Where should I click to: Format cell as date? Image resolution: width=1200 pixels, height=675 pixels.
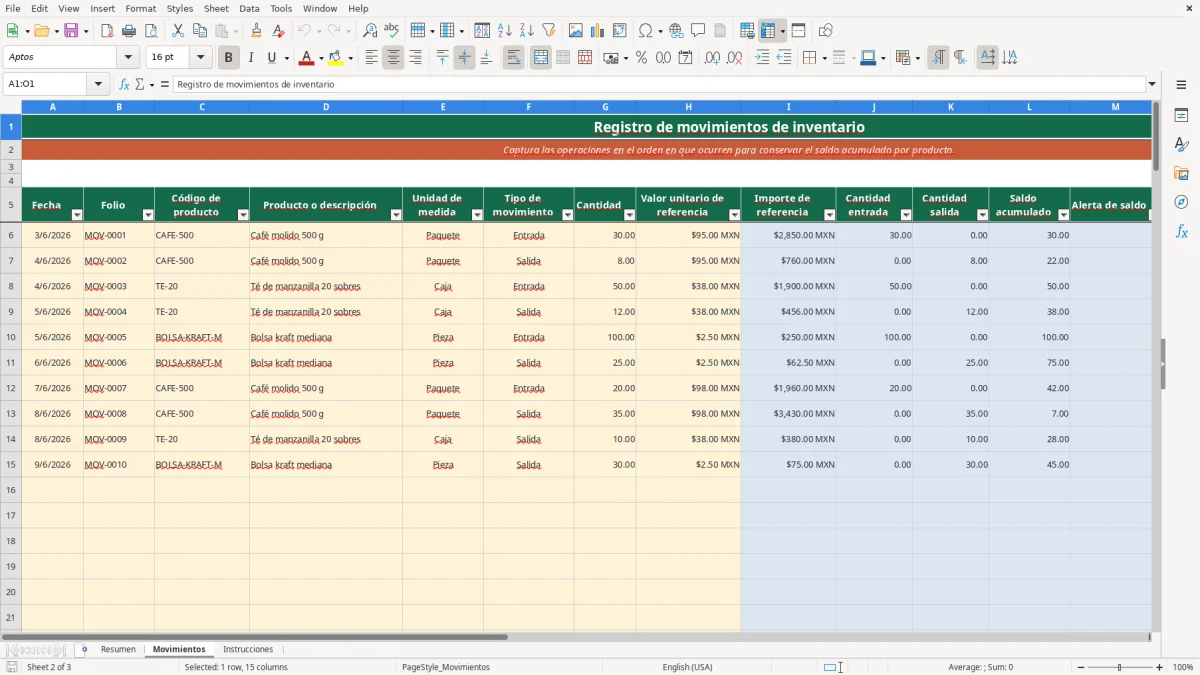(685, 58)
